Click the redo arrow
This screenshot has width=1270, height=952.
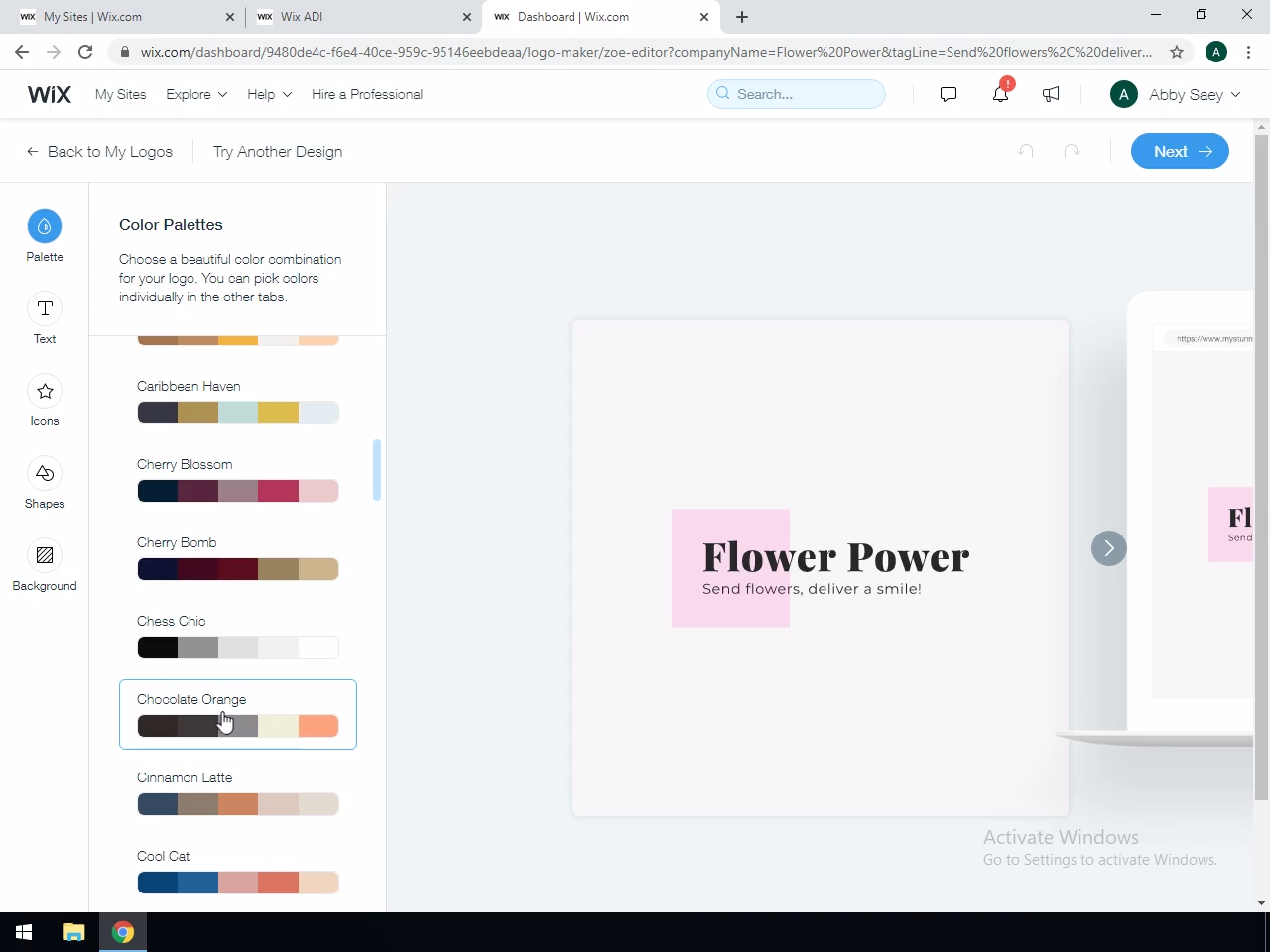1072,151
